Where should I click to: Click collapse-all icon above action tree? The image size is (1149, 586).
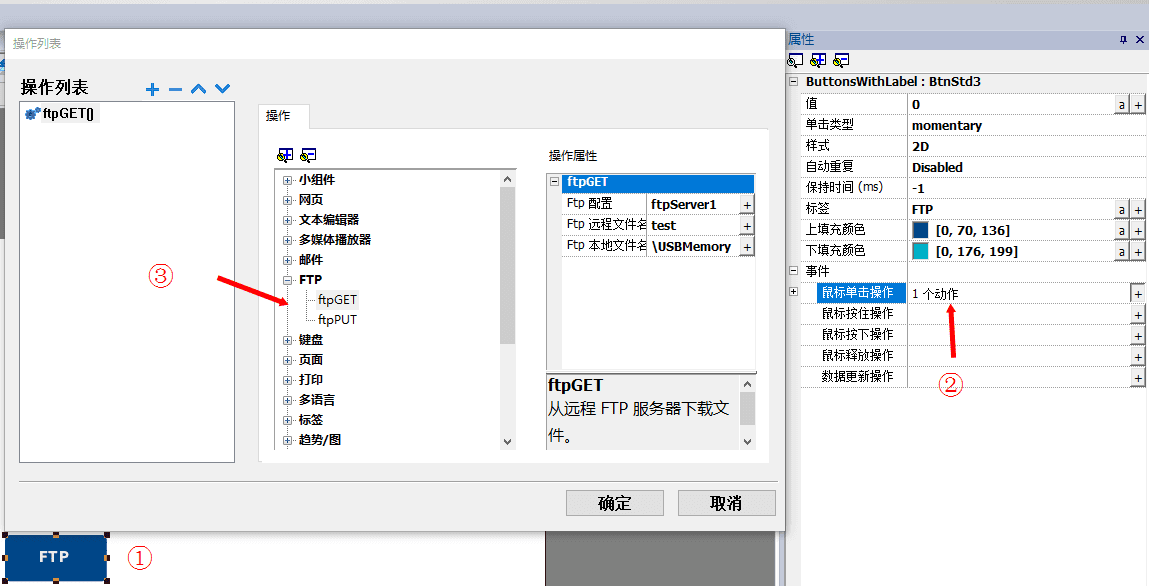tap(308, 155)
